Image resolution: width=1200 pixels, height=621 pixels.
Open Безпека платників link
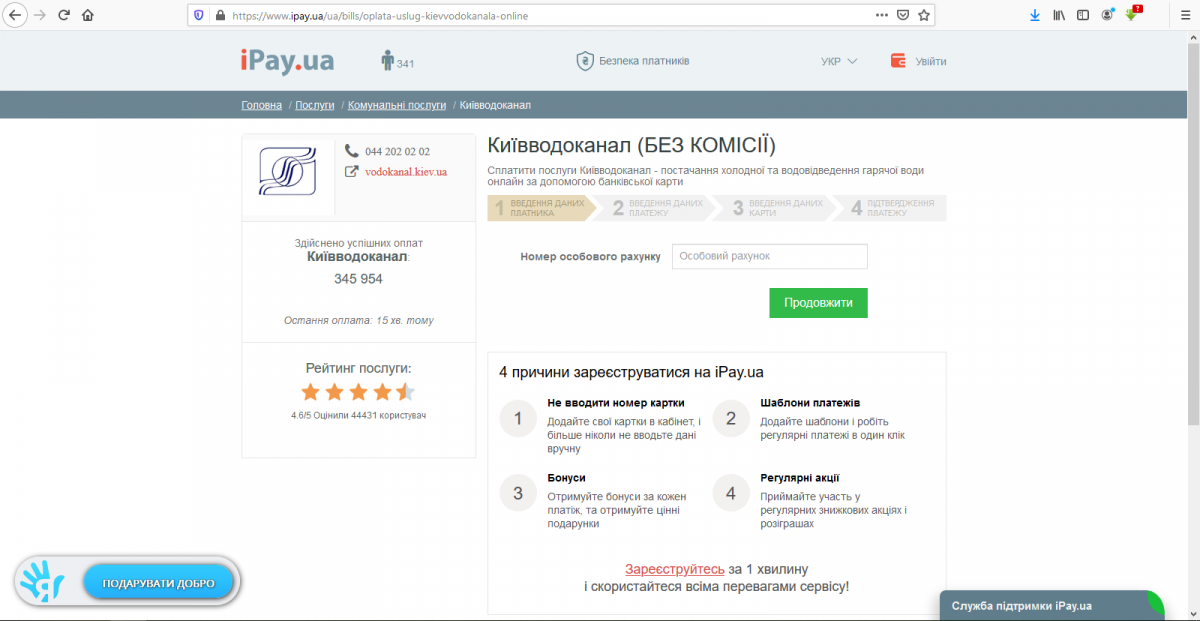tap(644, 61)
